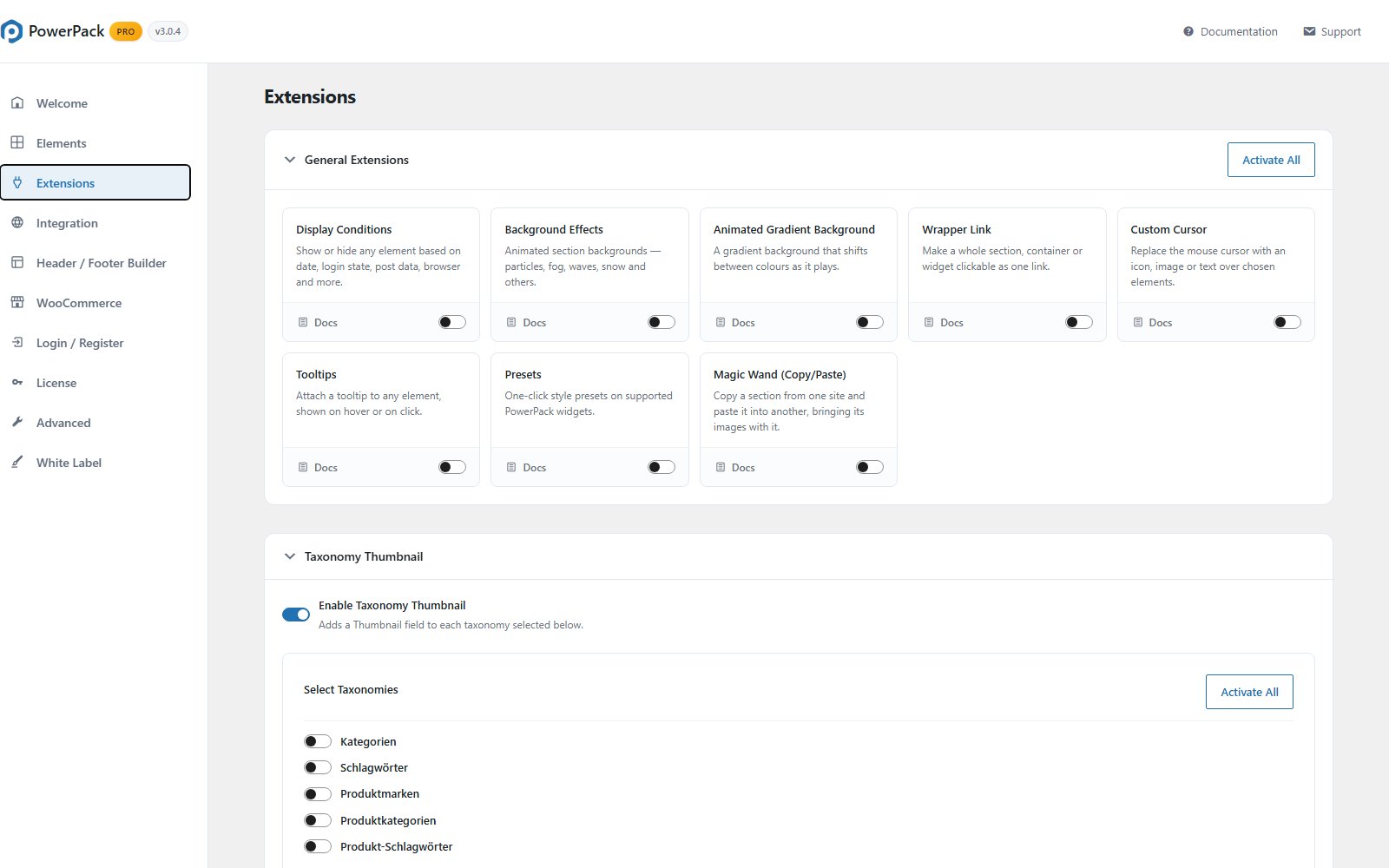This screenshot has width=1389, height=868.
Task: Click Activate All for General Extensions
Action: tap(1271, 160)
